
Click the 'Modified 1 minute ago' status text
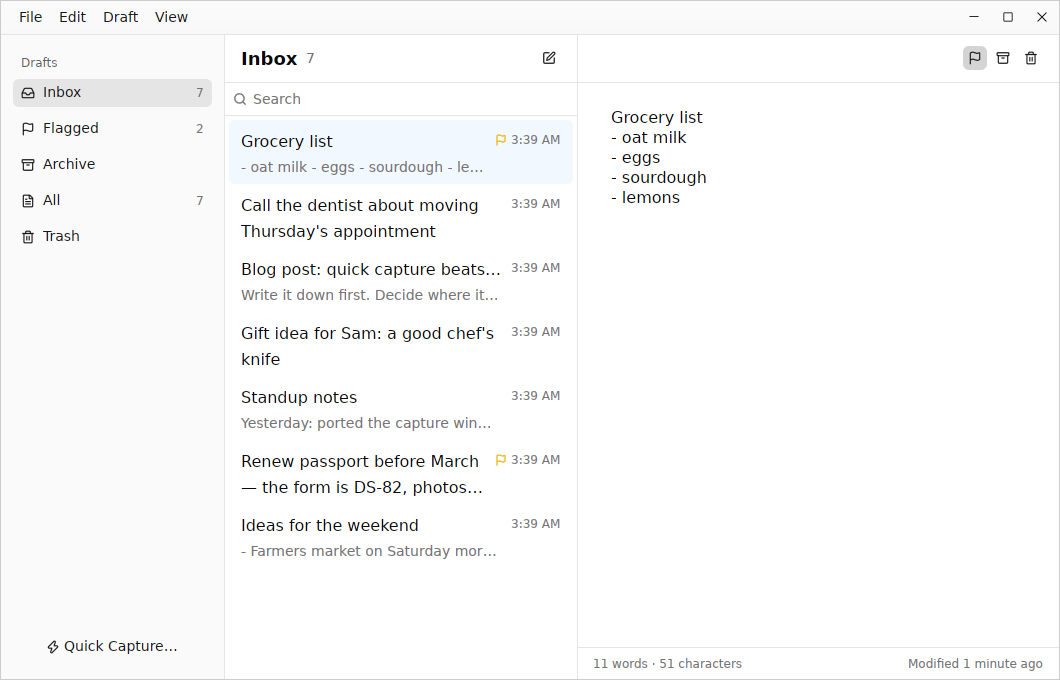coord(975,664)
